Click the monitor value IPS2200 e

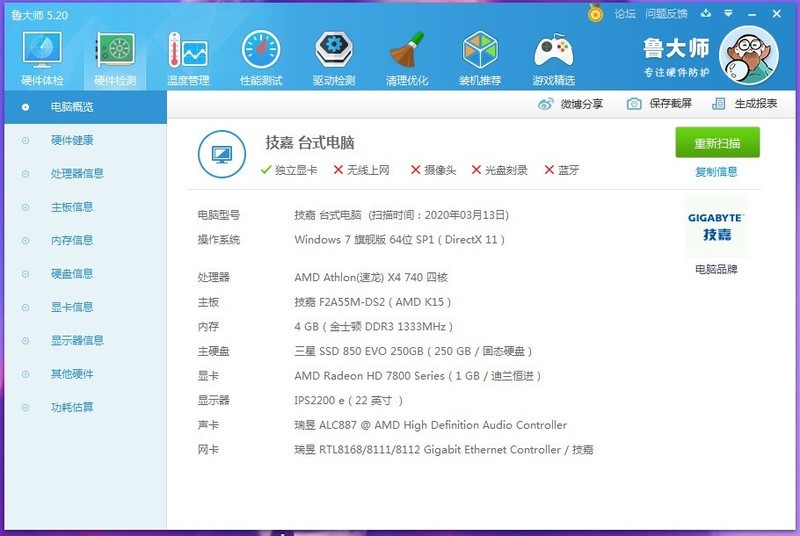pos(348,400)
